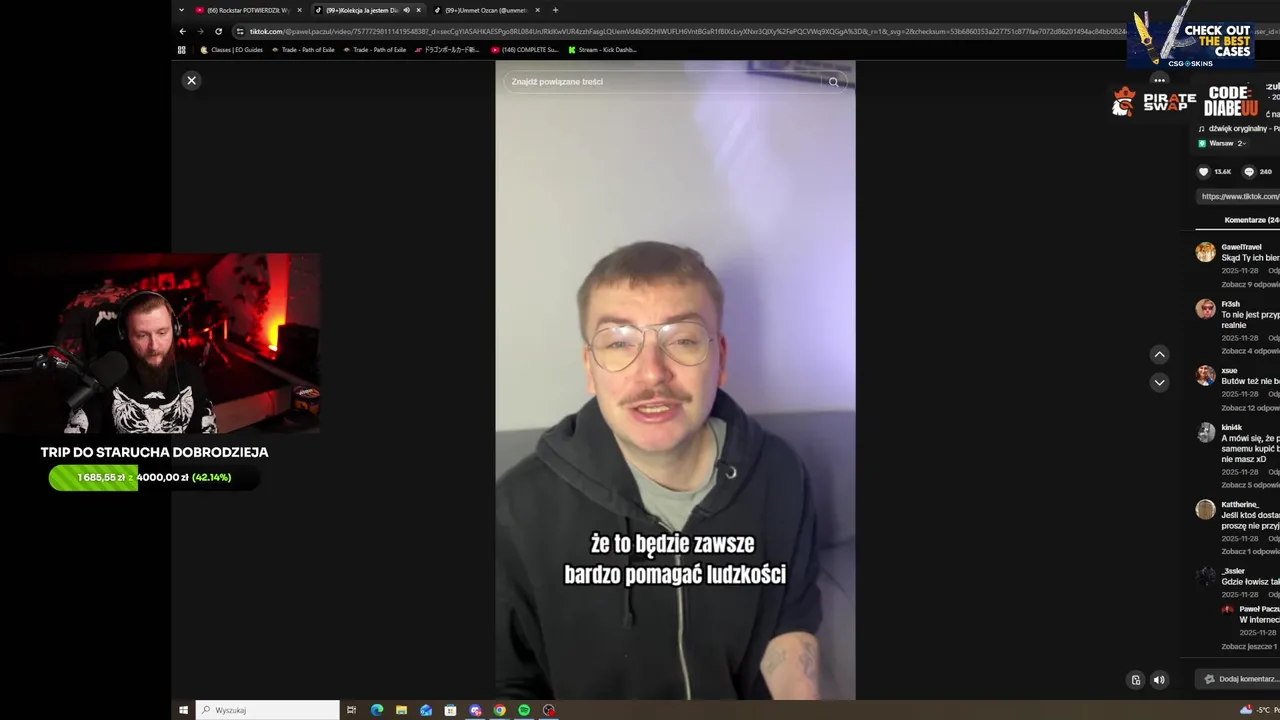The width and height of the screenshot is (1280, 720).
Task: Expand 'Zobacz 4 odpowiedzi' under Fr3sh
Action: point(1250,351)
